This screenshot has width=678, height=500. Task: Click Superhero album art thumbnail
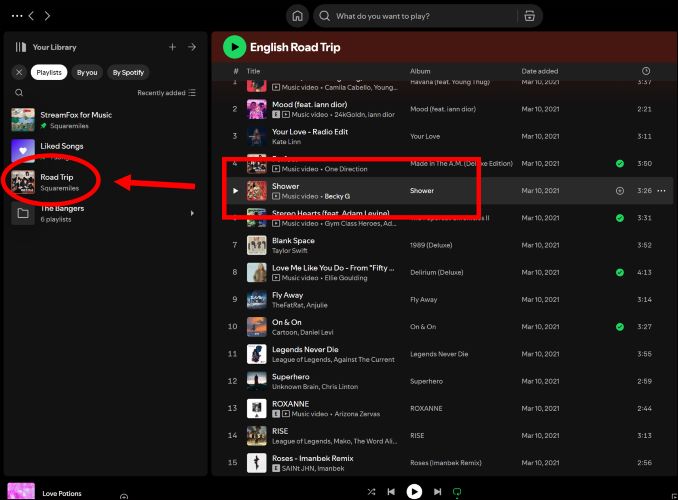coord(256,381)
